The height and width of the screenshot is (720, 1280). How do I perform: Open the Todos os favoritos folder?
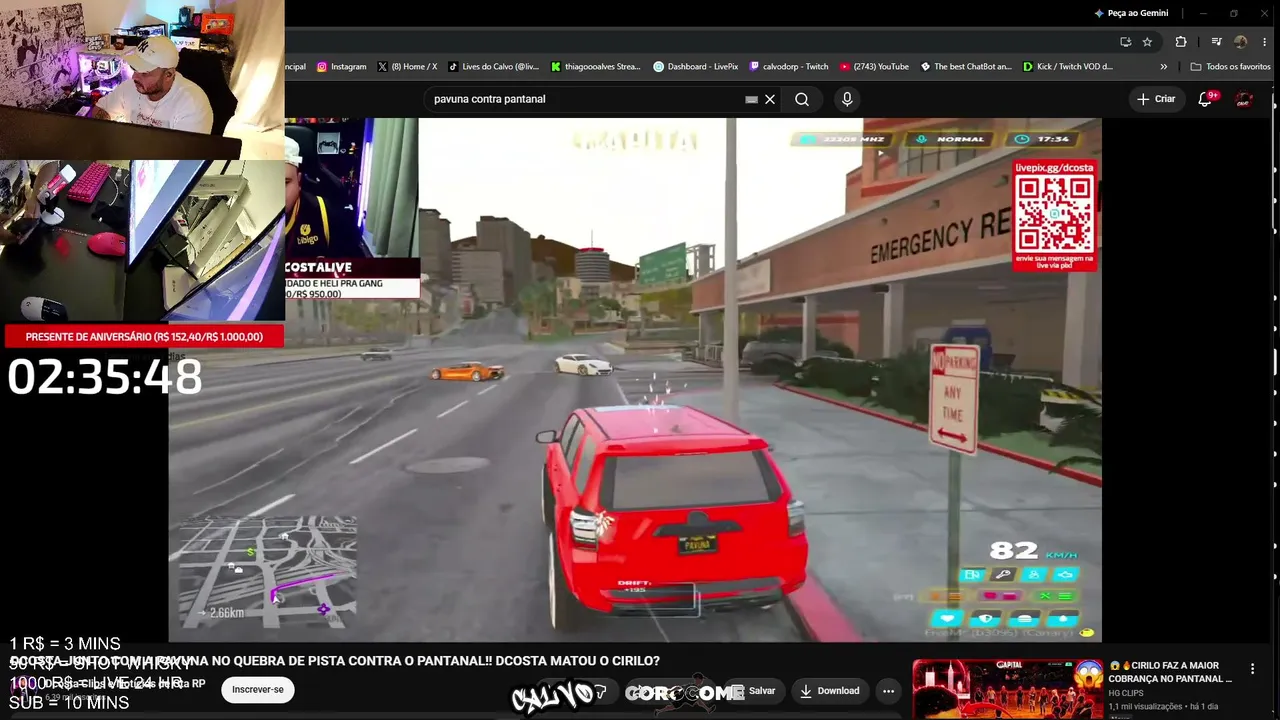click(1230, 67)
